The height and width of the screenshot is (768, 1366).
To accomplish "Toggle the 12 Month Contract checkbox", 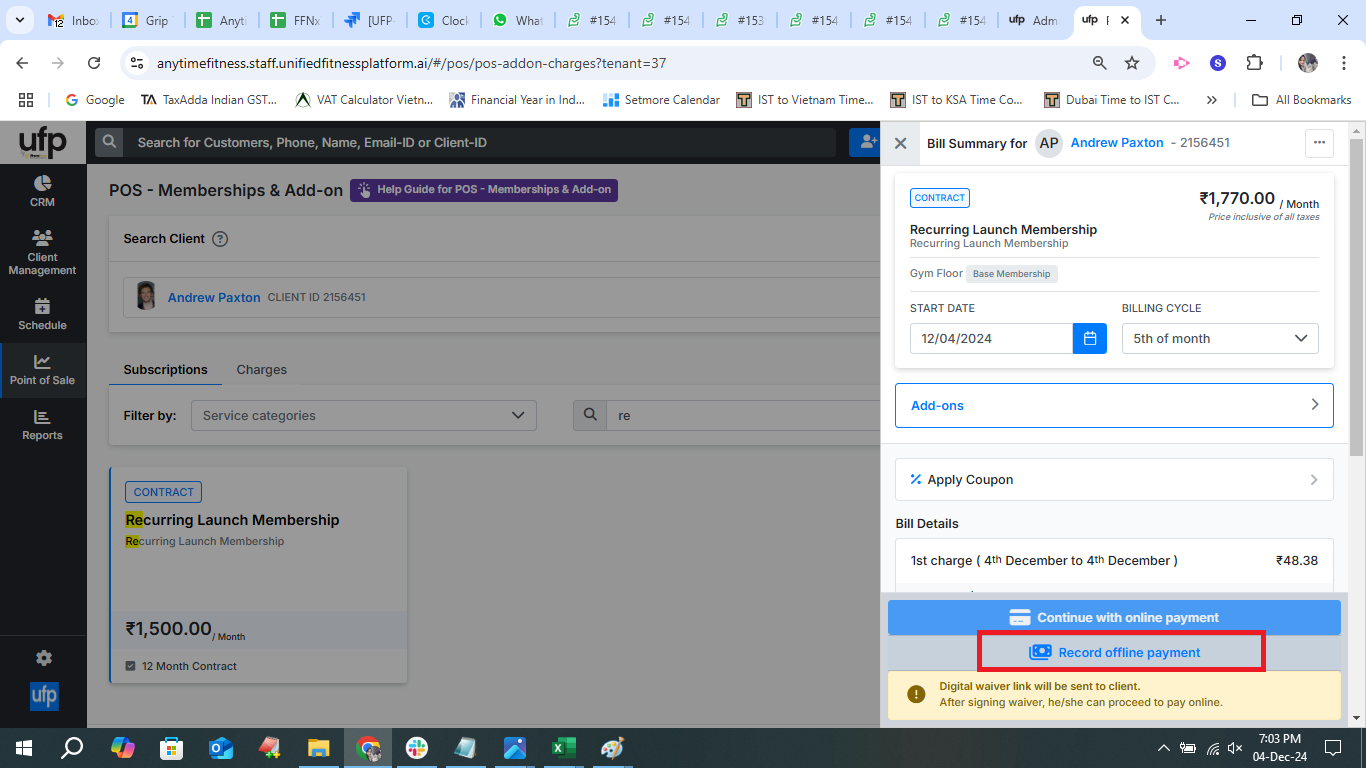I will coord(131,666).
